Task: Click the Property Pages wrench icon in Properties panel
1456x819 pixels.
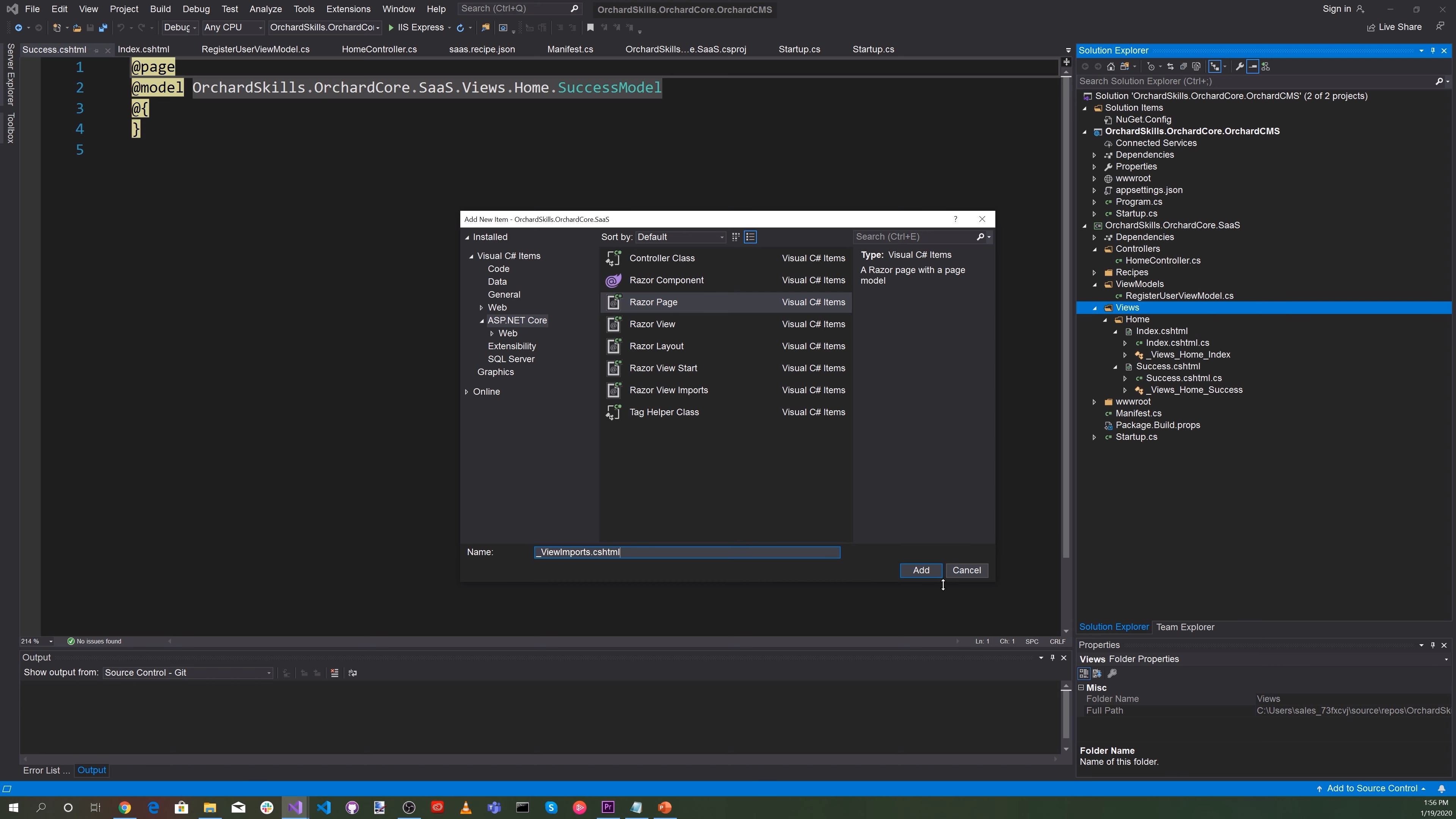Action: pos(1112,674)
